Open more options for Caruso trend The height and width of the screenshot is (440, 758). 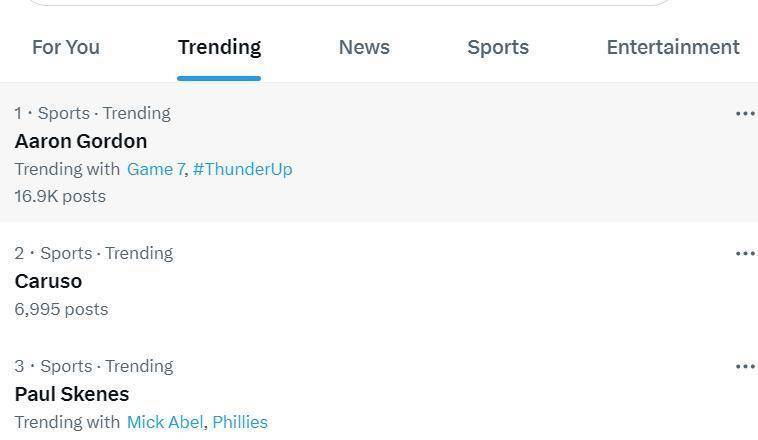pos(745,253)
